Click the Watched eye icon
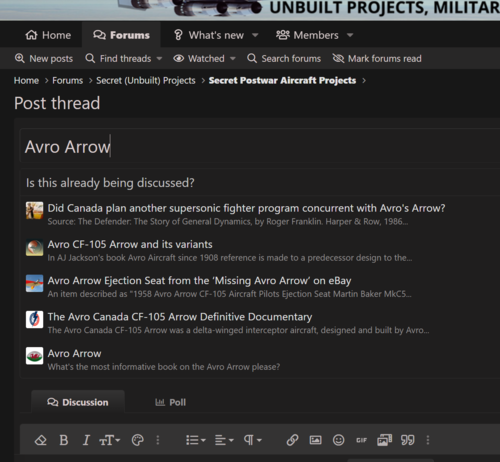Screen dimensions: 500x462 click(x=179, y=59)
